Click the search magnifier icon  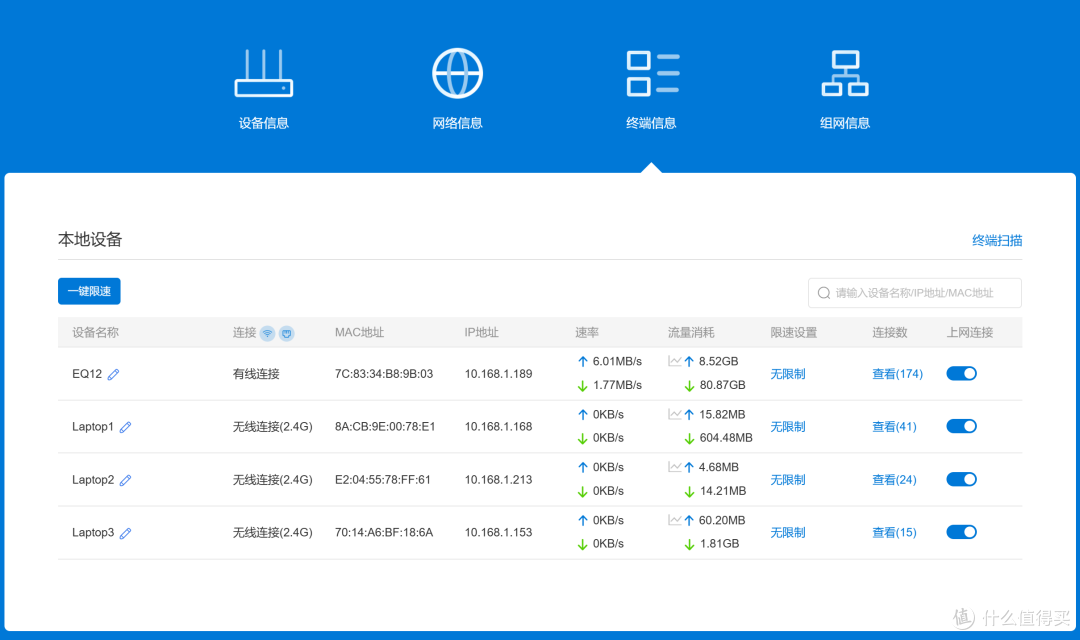pos(824,293)
